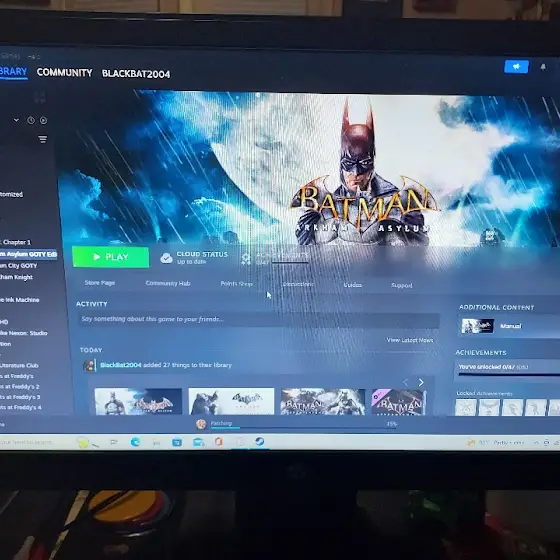Click You've unlocked achievements text
Viewport: 560px width, 560px height.
pos(493,367)
